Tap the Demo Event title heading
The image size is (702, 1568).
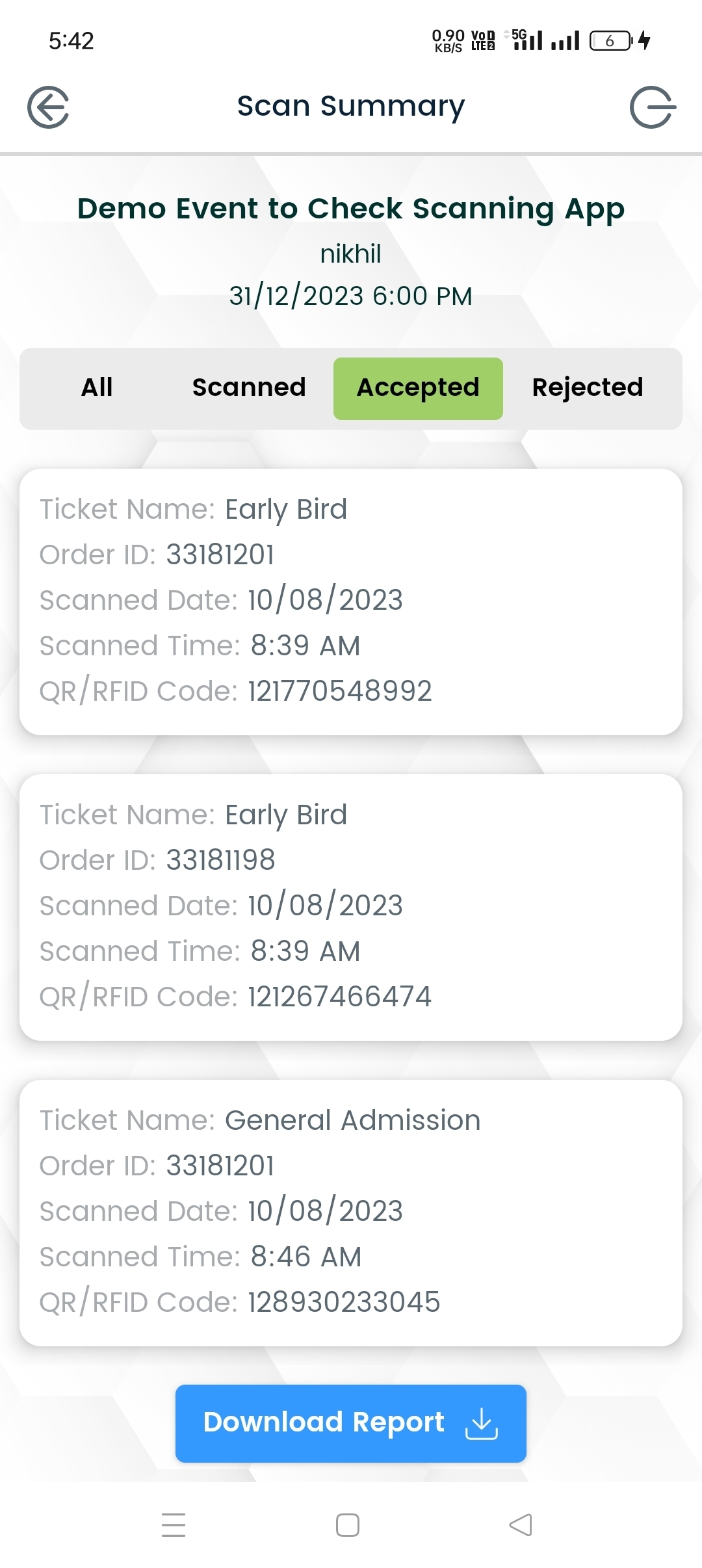pyautogui.click(x=350, y=209)
